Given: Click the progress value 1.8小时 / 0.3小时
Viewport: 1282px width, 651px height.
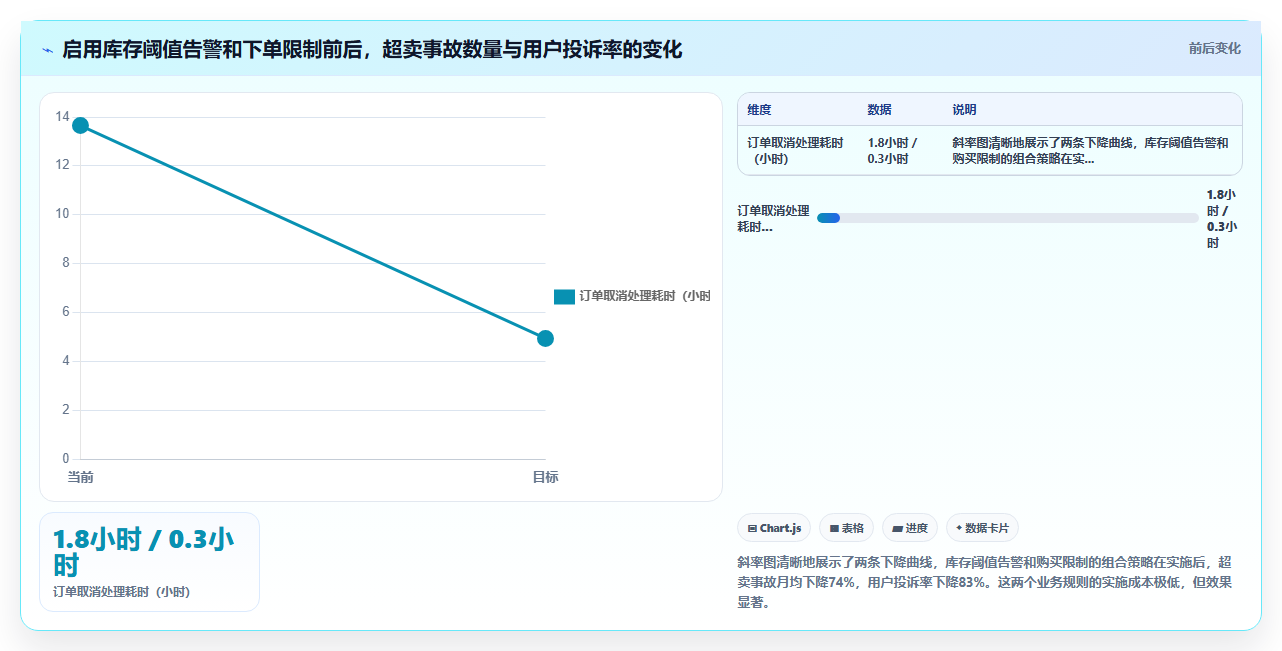Looking at the screenshot, I should pyautogui.click(x=1221, y=218).
